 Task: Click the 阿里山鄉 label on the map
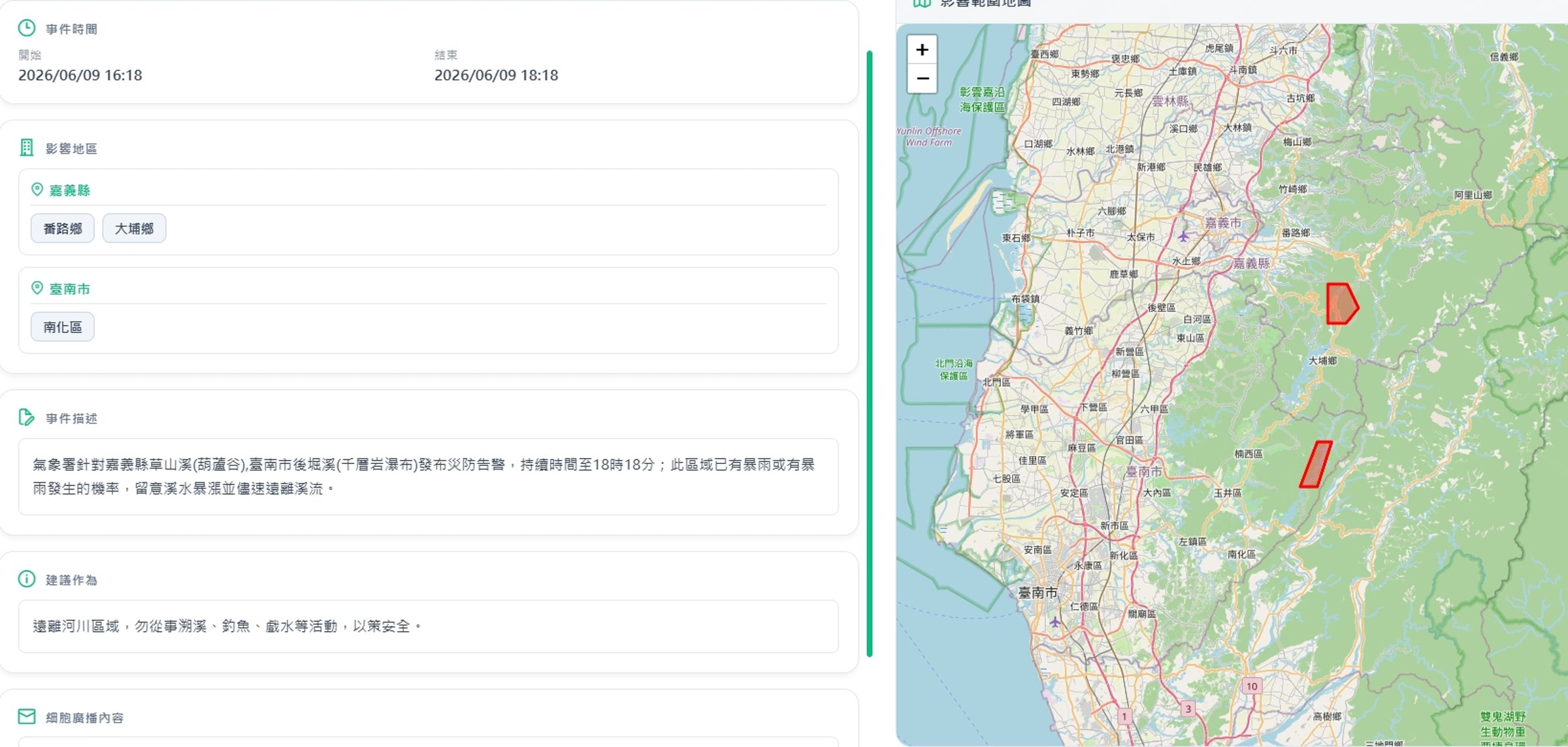(x=1473, y=195)
